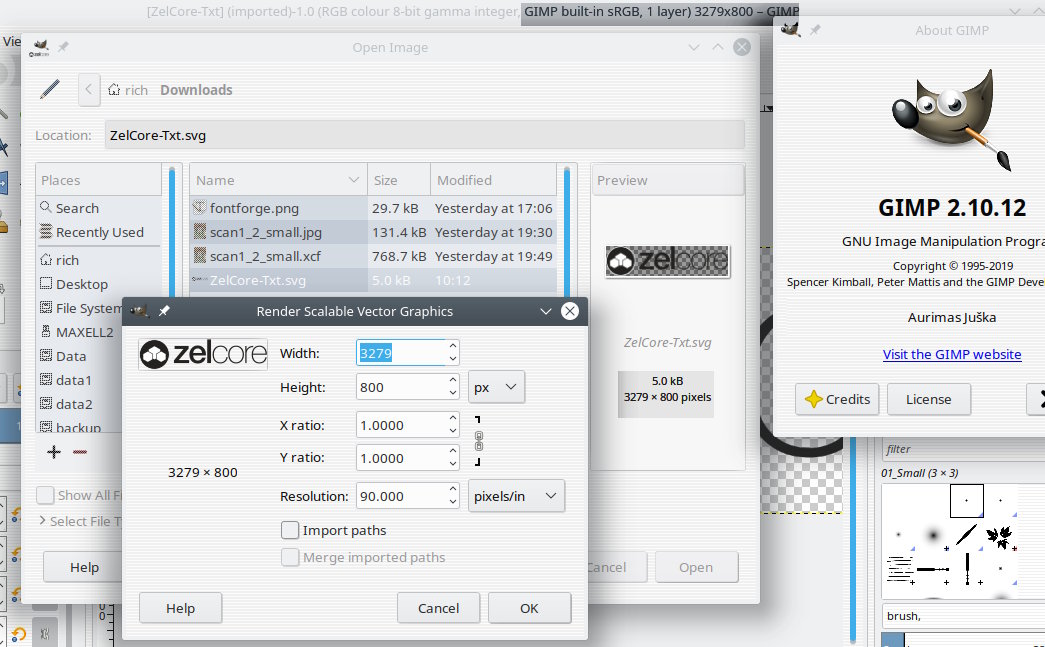Close the Render Scalable Vector Graphics dialog
Viewport: 1045px width, 647px height.
(570, 311)
